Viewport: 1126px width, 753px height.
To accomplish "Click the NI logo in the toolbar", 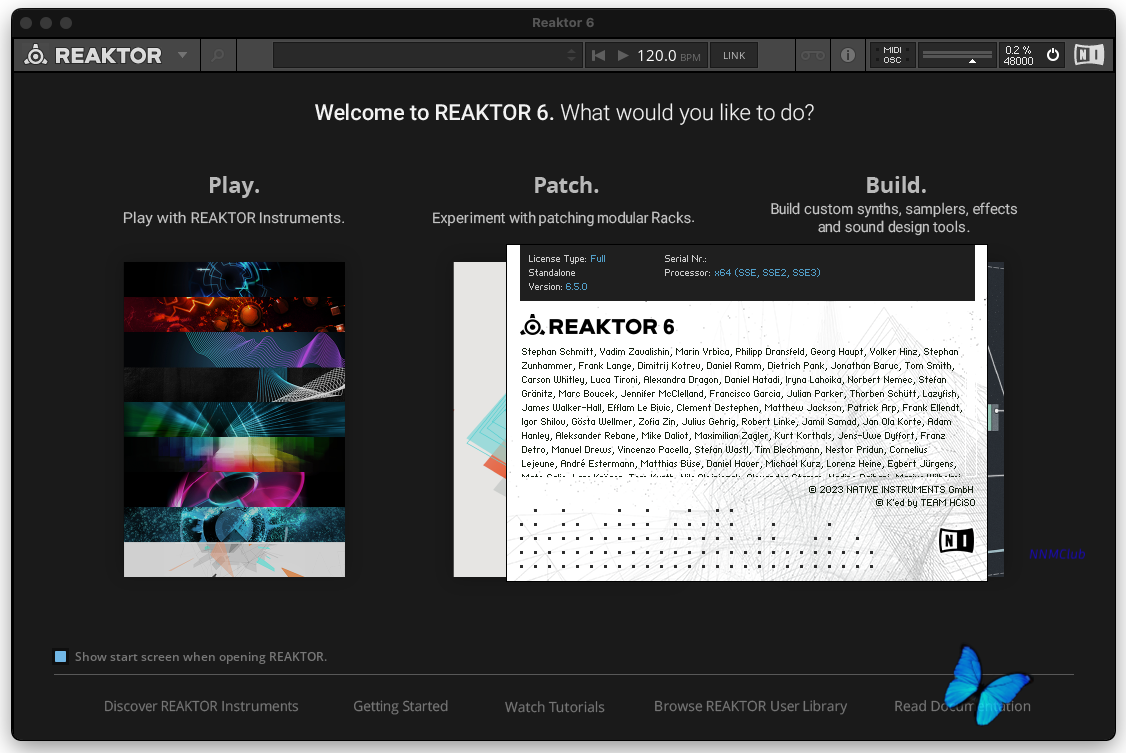I will click(x=1089, y=55).
